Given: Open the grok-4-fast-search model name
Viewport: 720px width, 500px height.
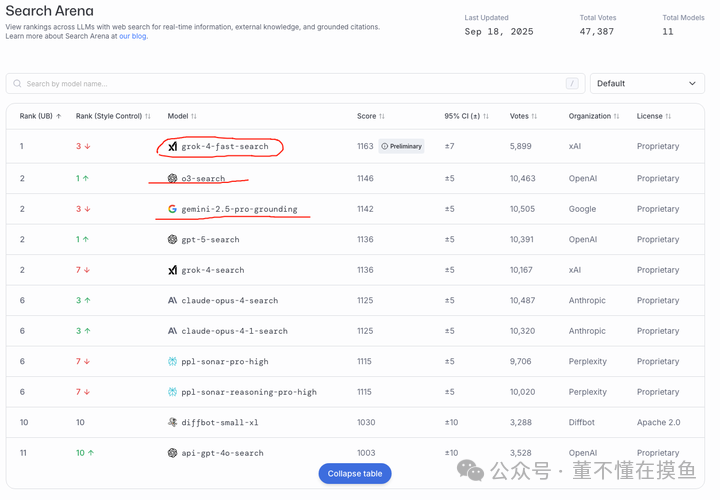Looking at the screenshot, I should click(x=225, y=146).
